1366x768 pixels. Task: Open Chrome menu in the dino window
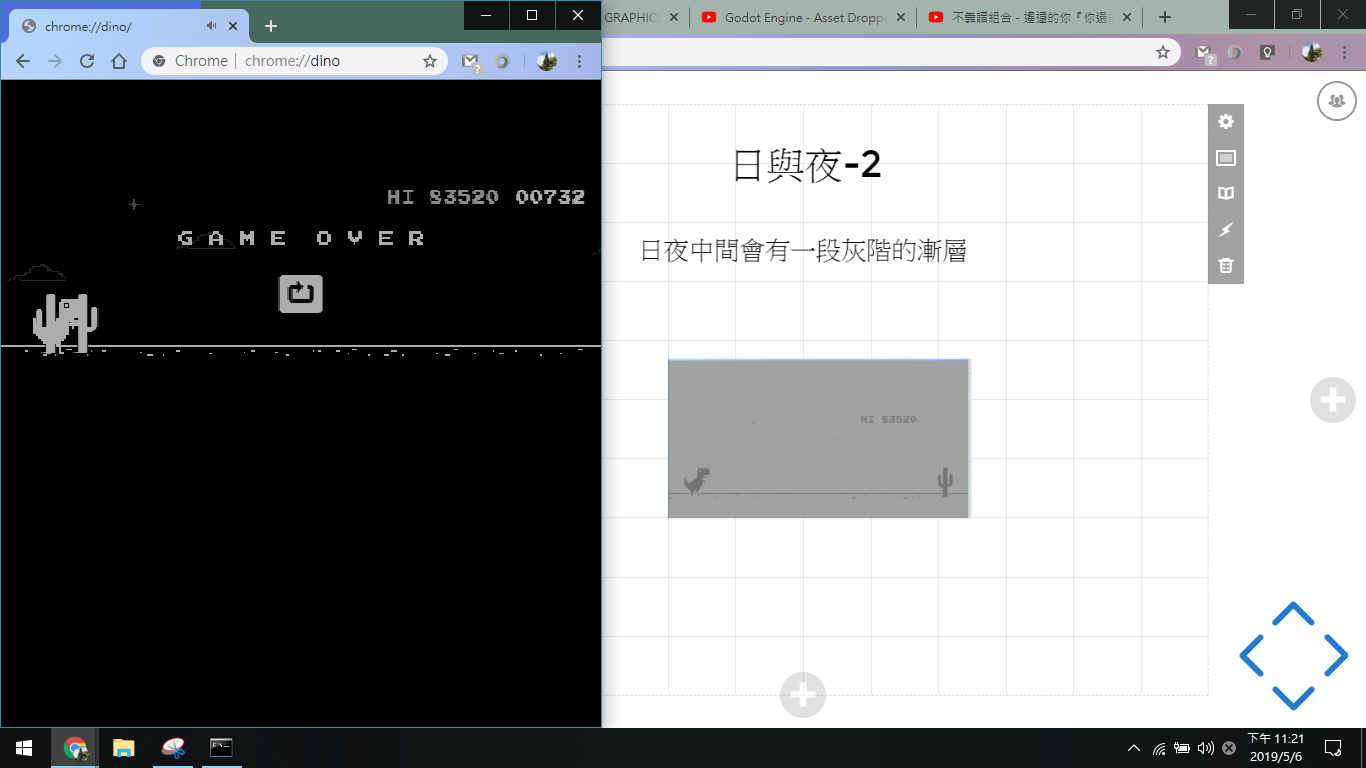pos(579,61)
